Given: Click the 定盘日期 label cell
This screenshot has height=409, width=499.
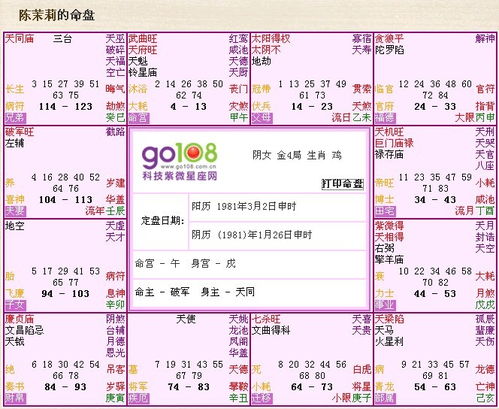Looking at the screenshot, I should click(161, 221).
